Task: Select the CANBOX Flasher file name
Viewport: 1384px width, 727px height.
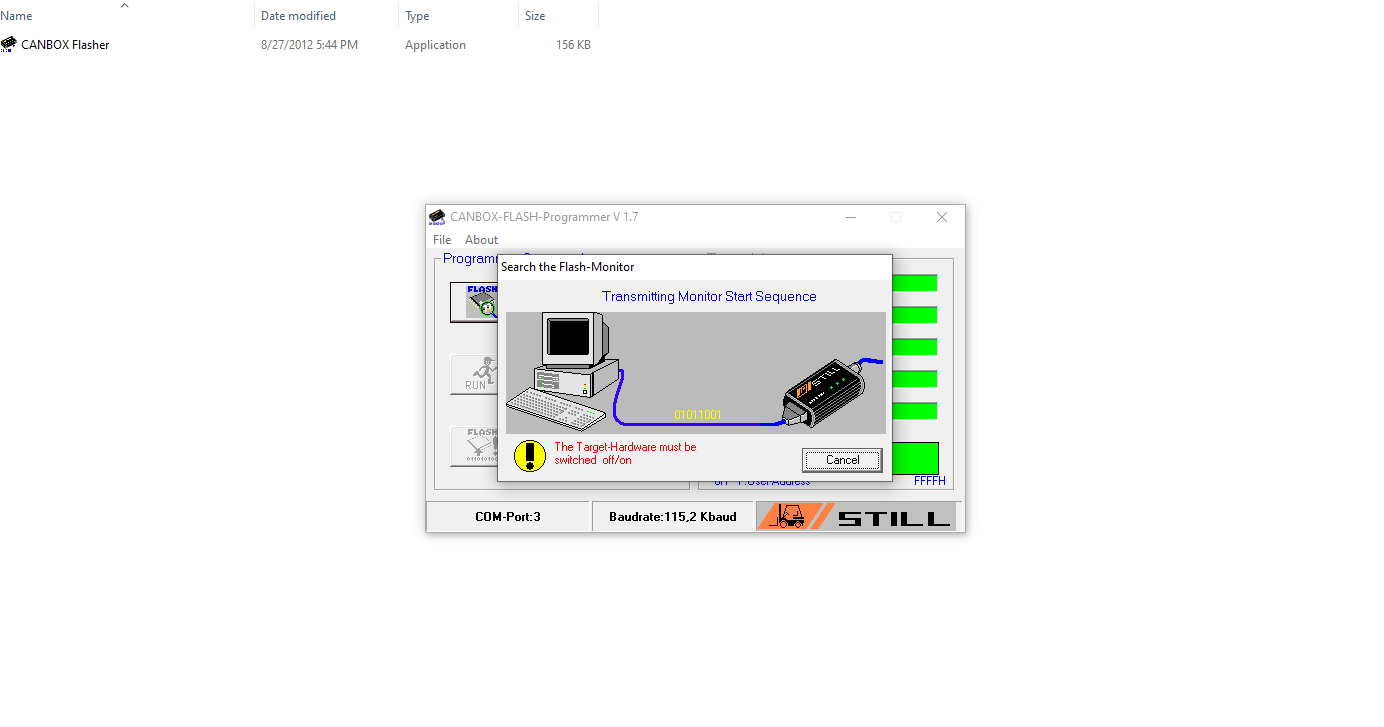Action: [67, 44]
